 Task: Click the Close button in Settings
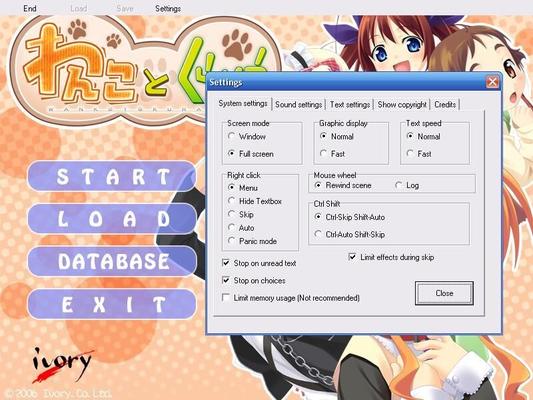(x=444, y=293)
